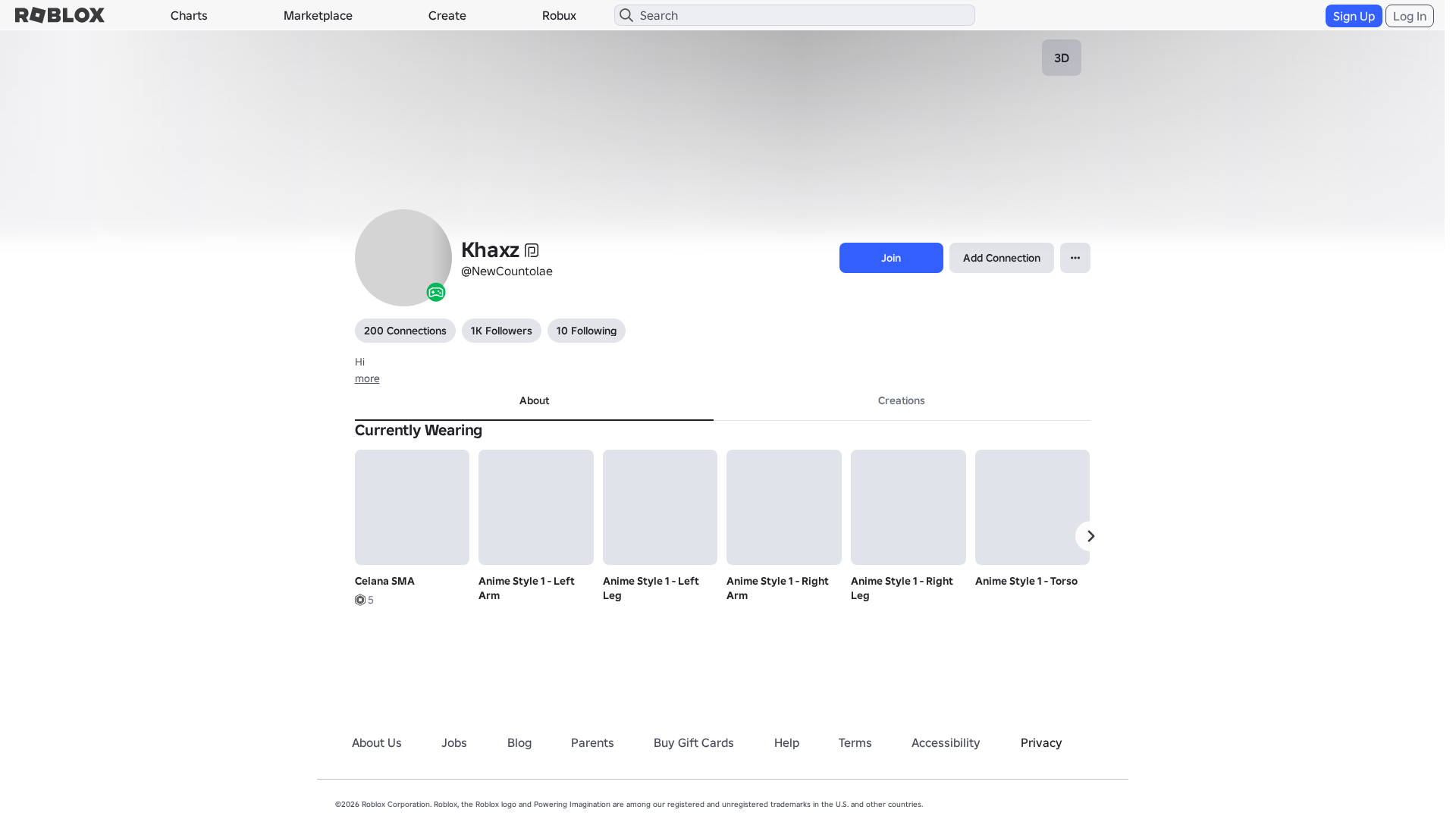This screenshot has height=819, width=1456.
Task: Click the Add Connection button
Action: 1002,258
